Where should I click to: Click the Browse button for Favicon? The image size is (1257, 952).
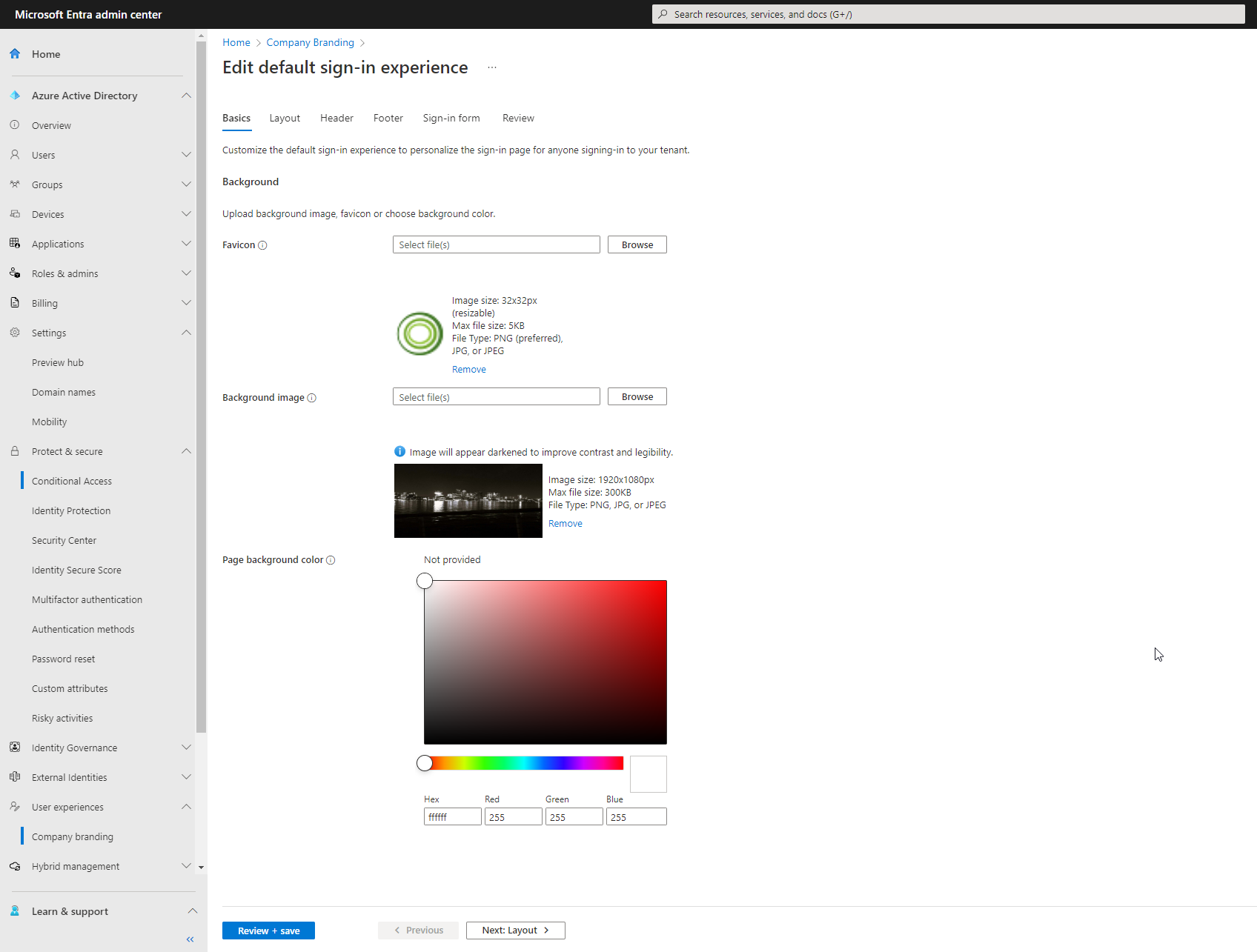pos(637,245)
